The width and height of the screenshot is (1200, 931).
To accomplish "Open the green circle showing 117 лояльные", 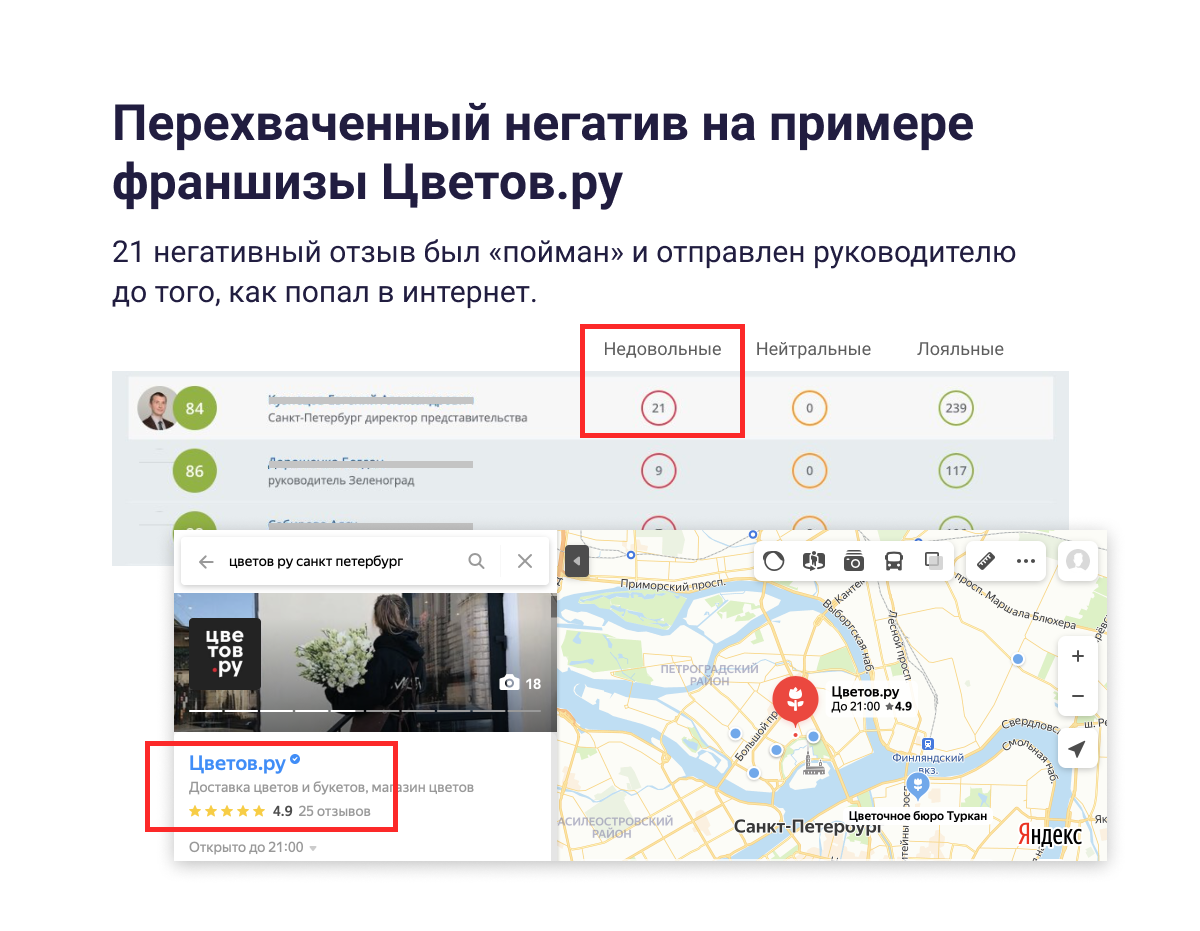I will coord(957,470).
